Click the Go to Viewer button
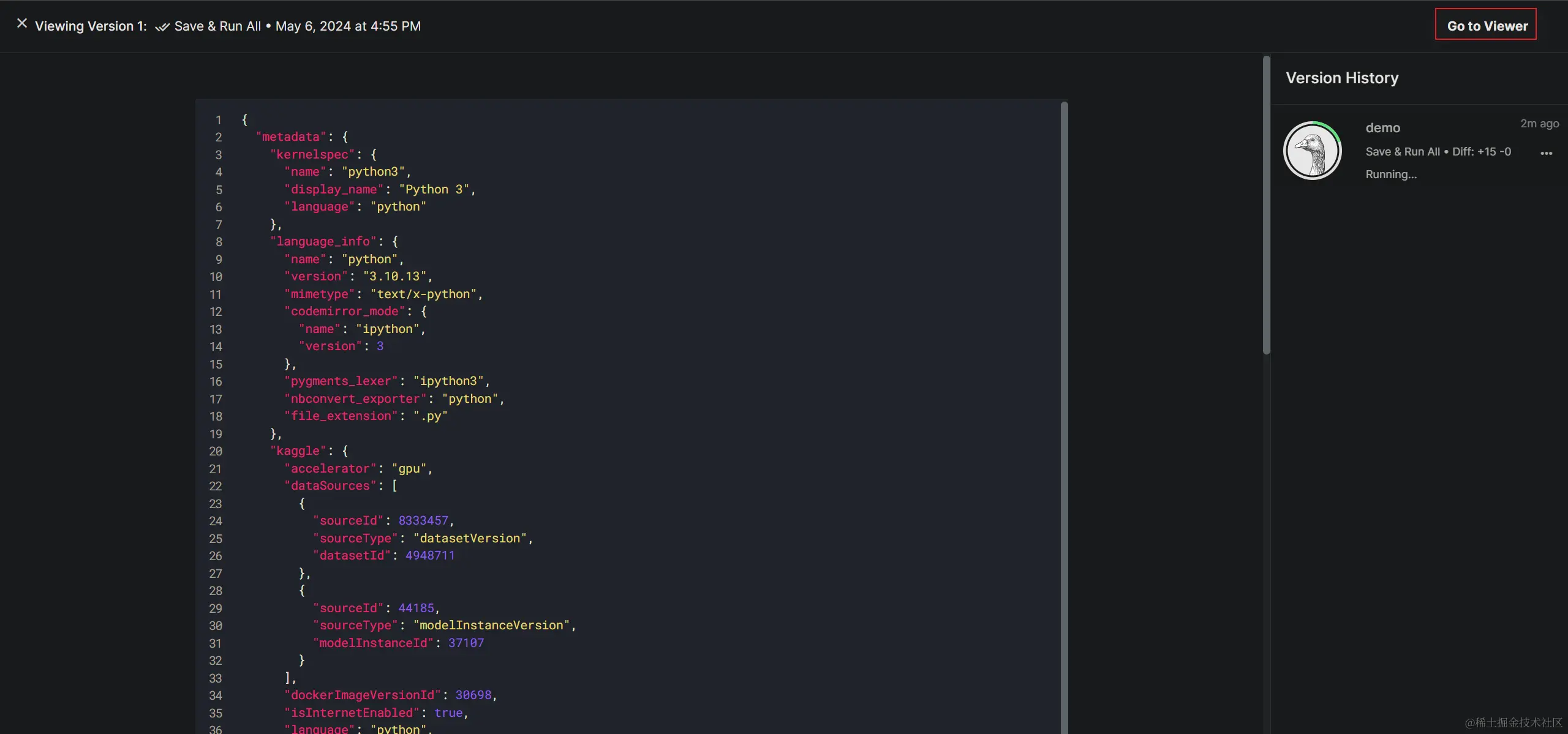The width and height of the screenshot is (1568, 734). coord(1487,26)
